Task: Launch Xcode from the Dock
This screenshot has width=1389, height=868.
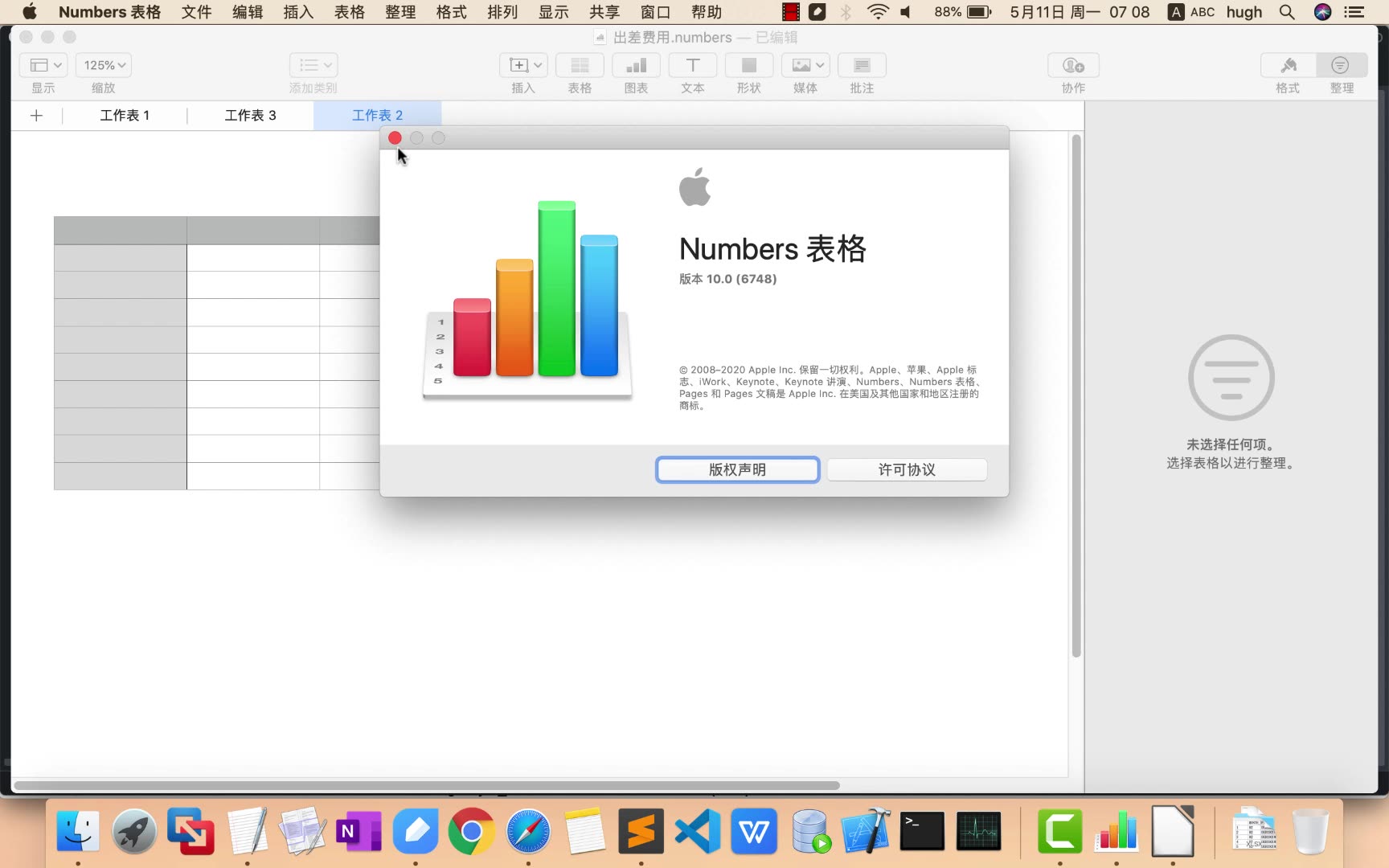Action: (866, 831)
